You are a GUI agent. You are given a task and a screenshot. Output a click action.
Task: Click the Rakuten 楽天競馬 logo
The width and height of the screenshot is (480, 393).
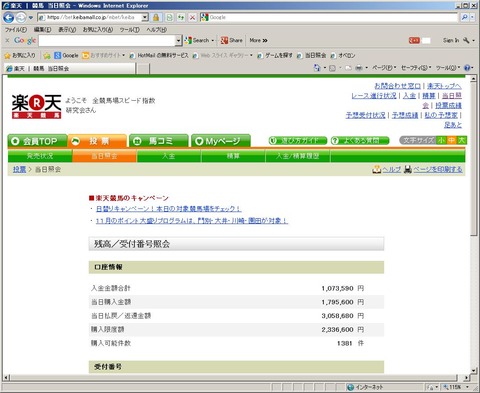coord(36,106)
